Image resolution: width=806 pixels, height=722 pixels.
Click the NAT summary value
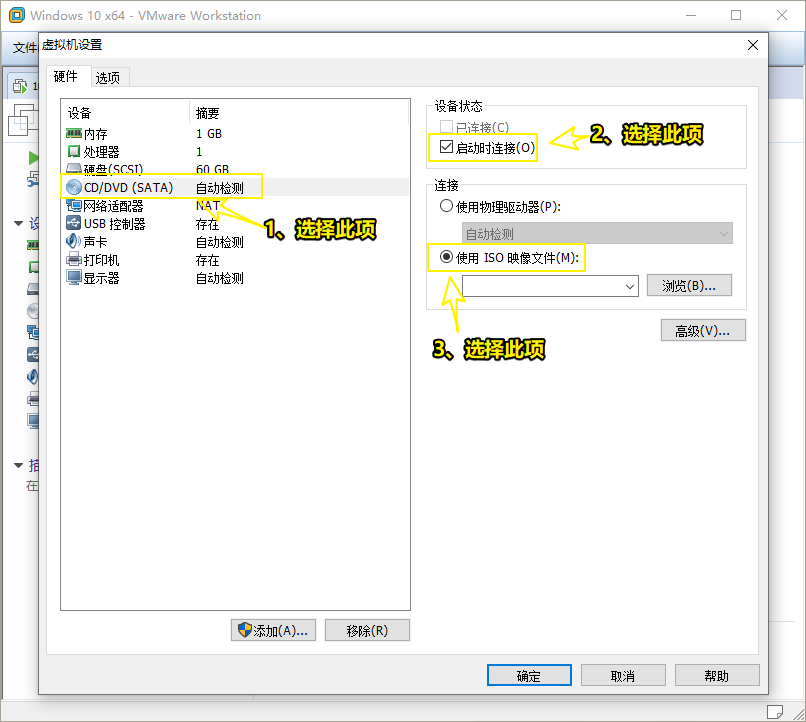[208, 206]
